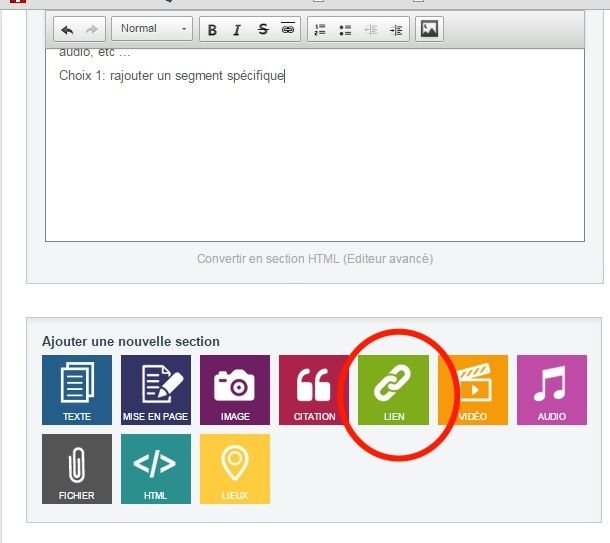Click inside the text editor area

point(315,145)
